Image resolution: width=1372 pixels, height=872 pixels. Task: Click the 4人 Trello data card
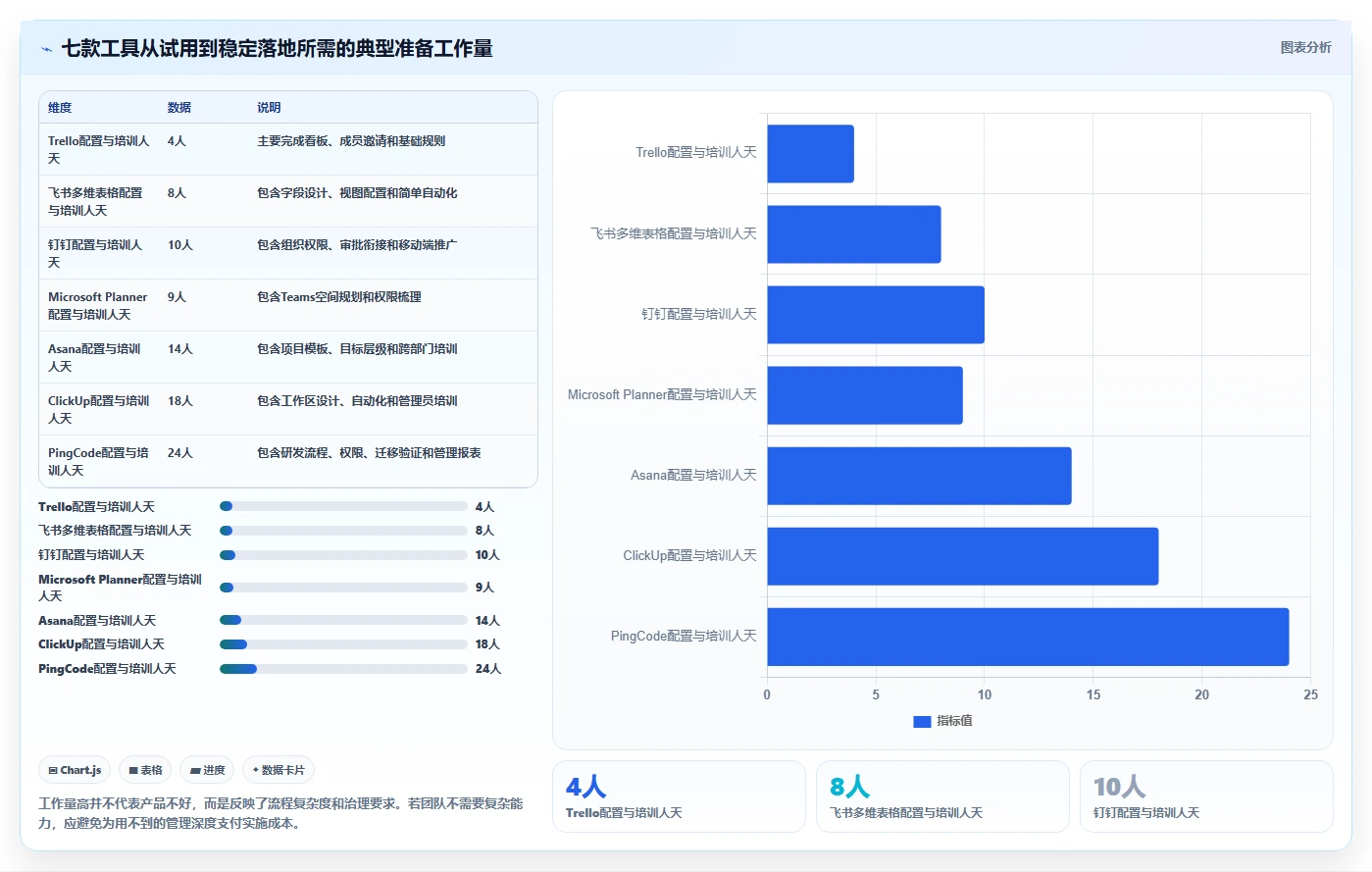679,796
